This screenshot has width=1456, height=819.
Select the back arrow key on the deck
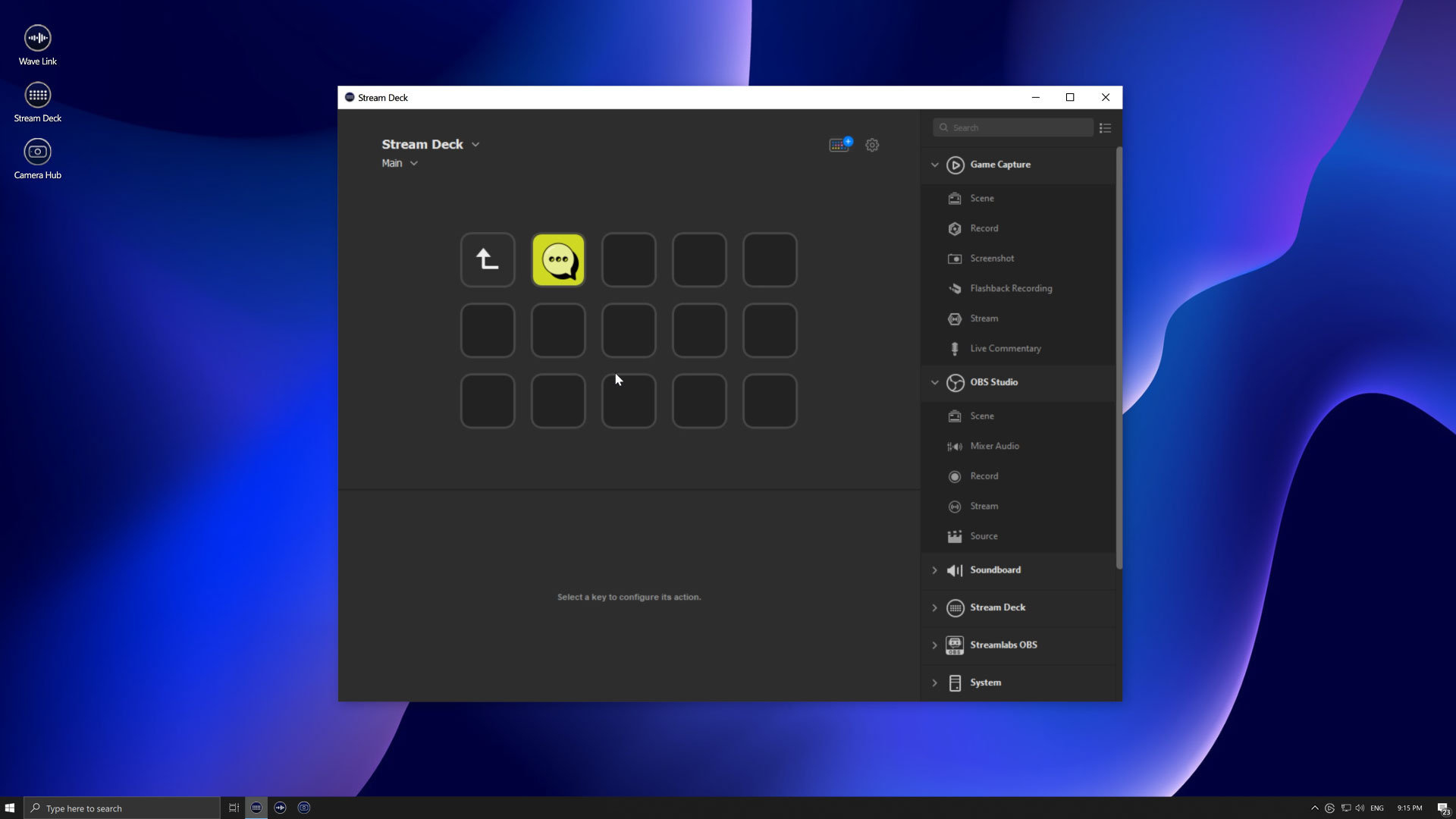(x=488, y=260)
